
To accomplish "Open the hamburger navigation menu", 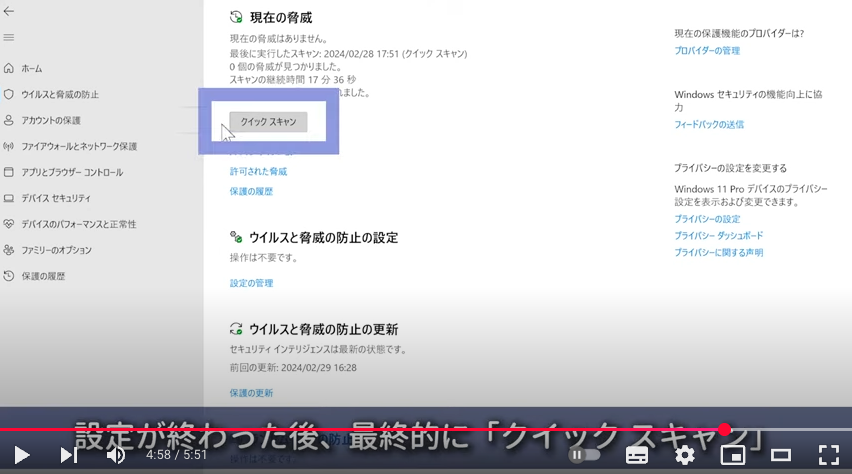I will (9, 38).
